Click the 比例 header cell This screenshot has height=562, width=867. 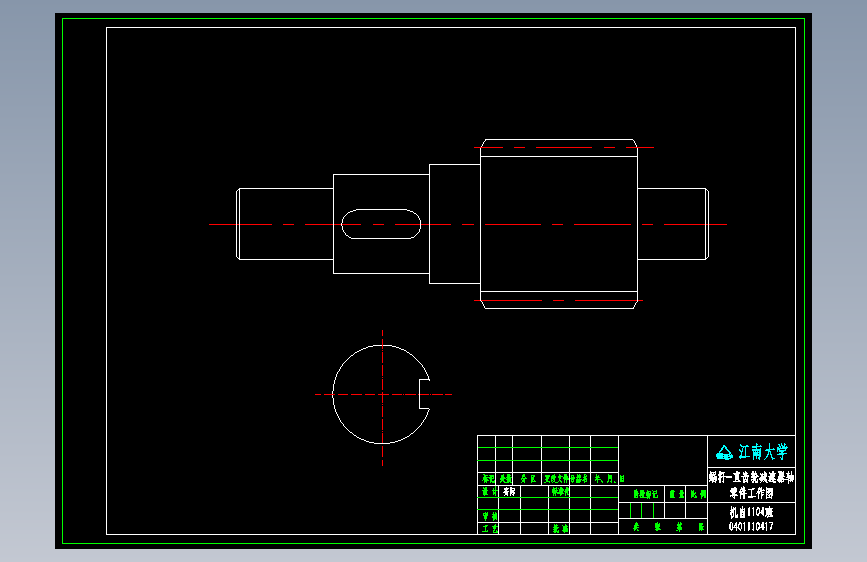pyautogui.click(x=698, y=494)
